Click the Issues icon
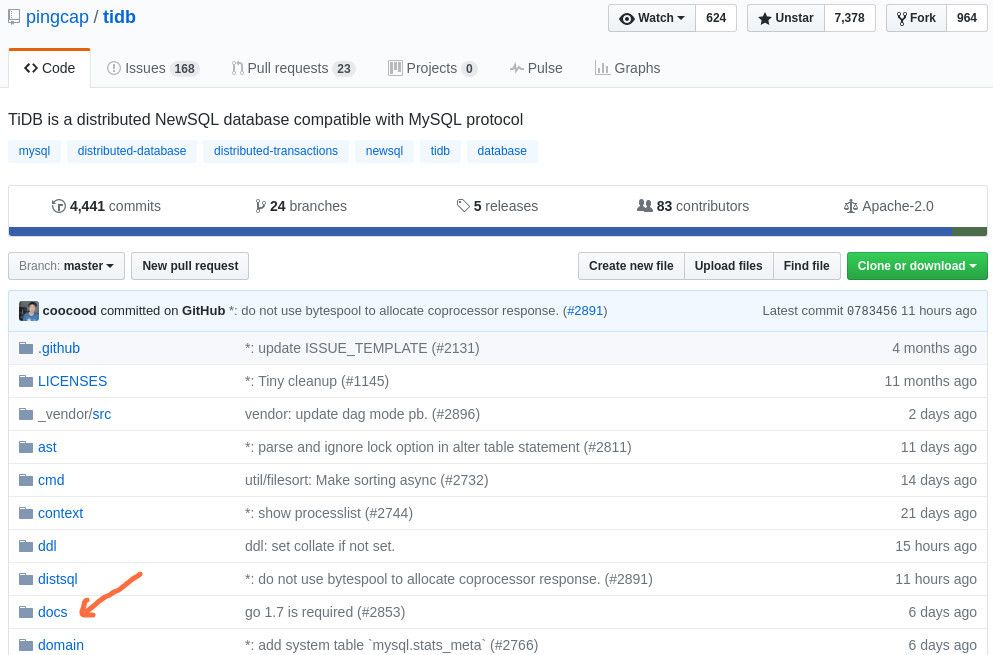The width and height of the screenshot is (993, 655). coord(112,67)
